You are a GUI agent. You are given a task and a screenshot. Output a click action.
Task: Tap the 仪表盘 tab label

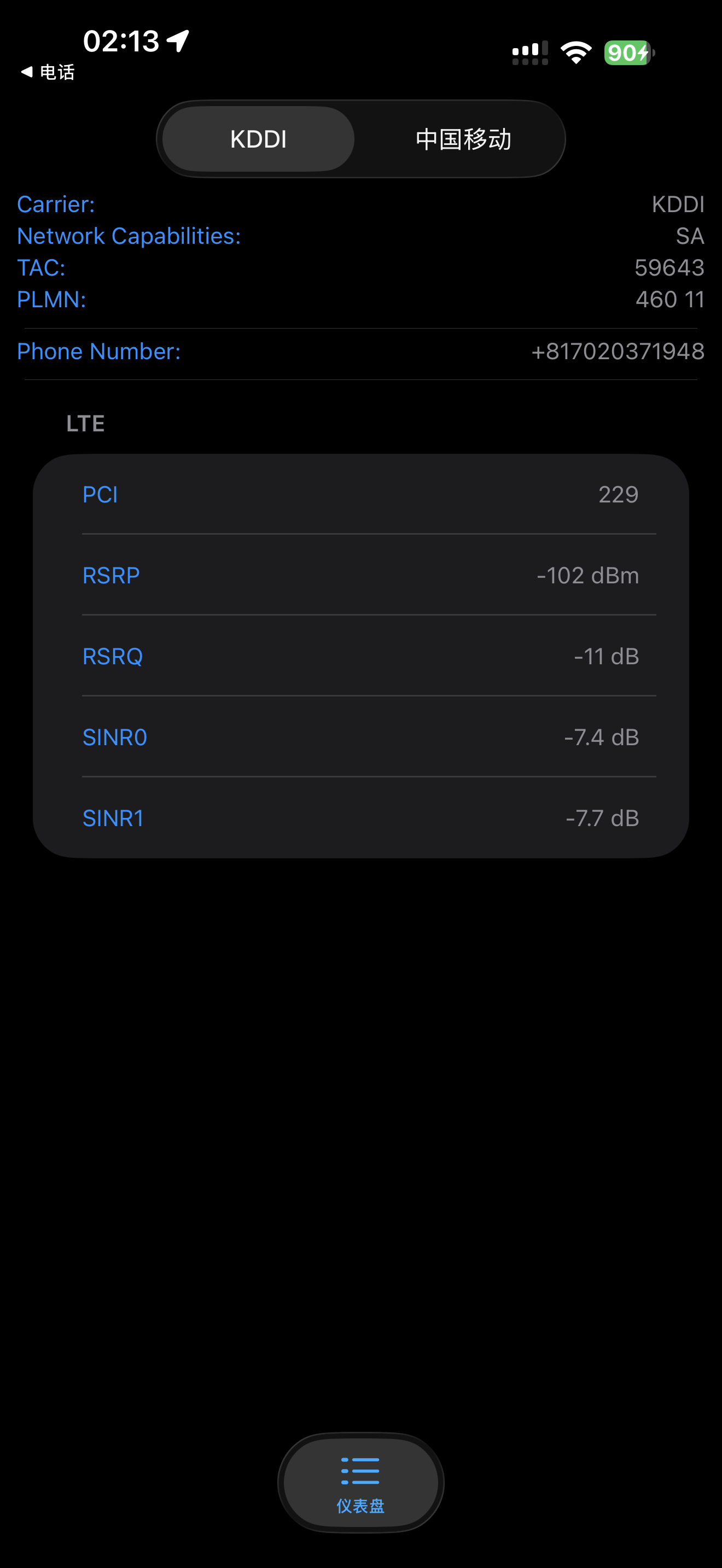360,1506
